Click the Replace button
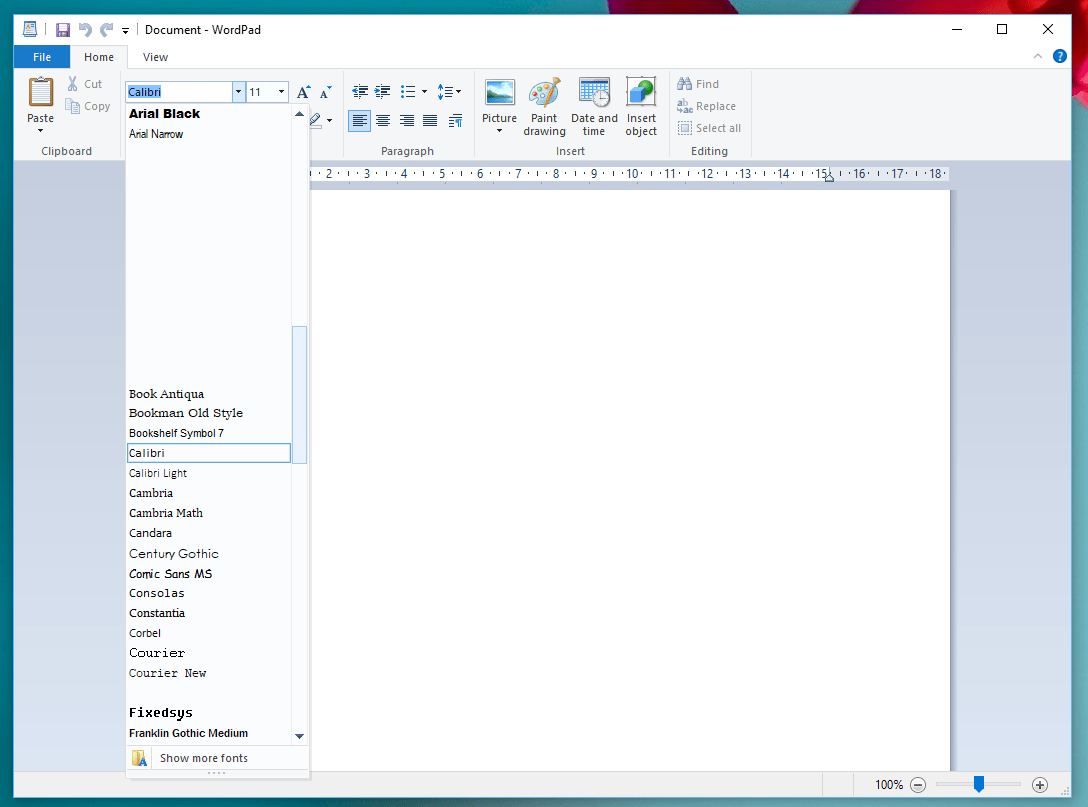Screen dimensions: 1088x807 coord(706,106)
